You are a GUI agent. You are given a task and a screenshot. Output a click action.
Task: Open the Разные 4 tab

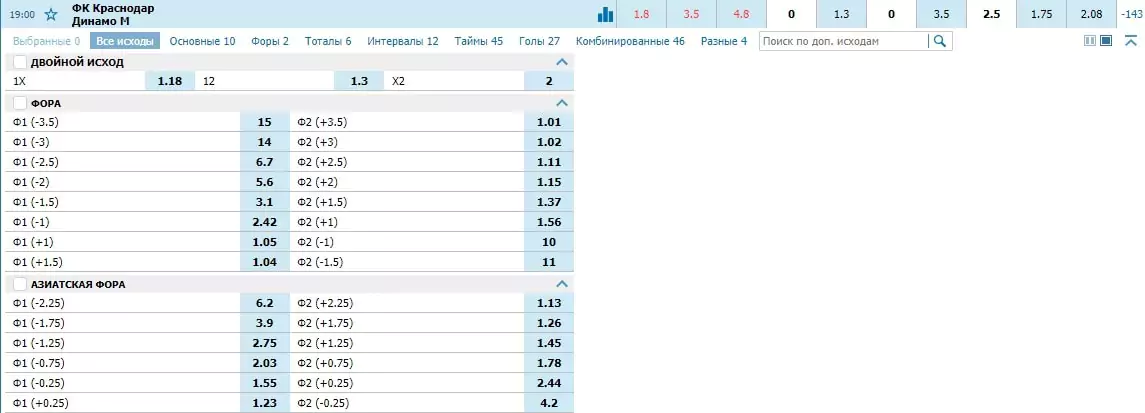pyautogui.click(x=724, y=41)
